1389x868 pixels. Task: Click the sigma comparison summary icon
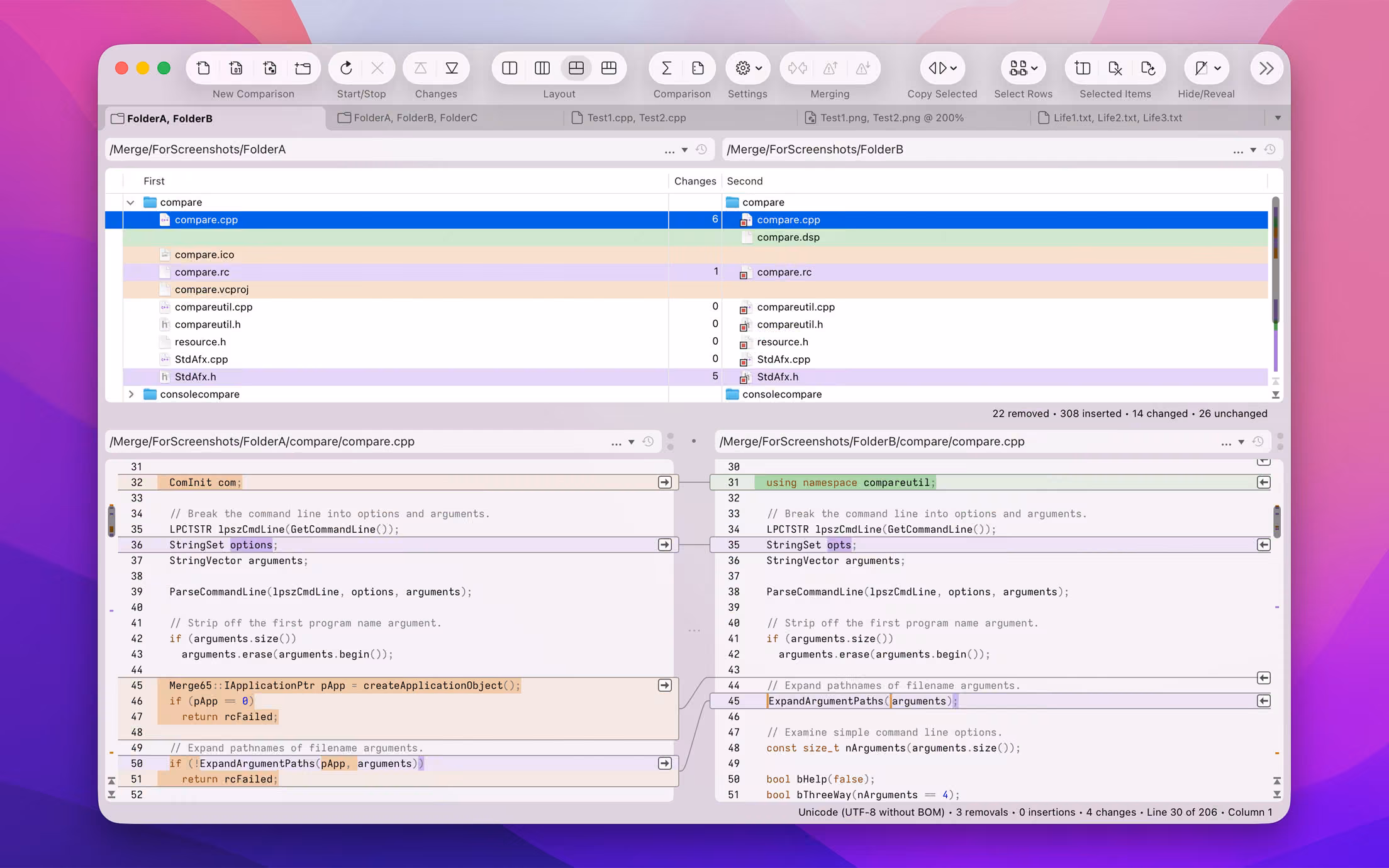(666, 68)
